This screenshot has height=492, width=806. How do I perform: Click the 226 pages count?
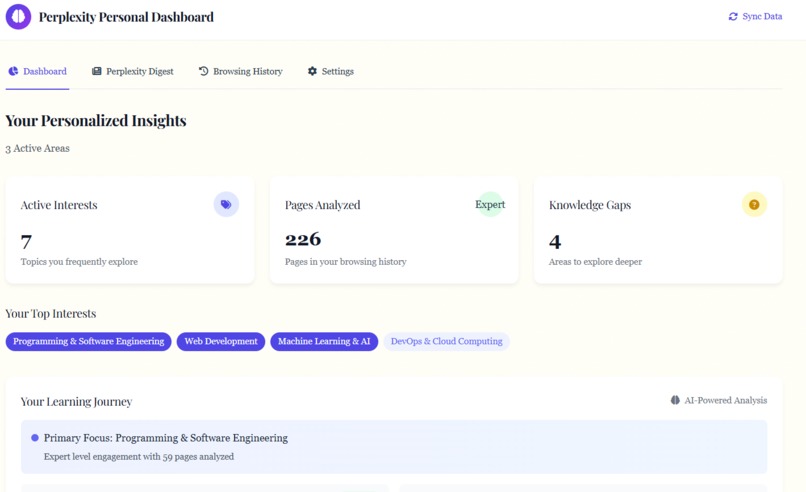(303, 239)
